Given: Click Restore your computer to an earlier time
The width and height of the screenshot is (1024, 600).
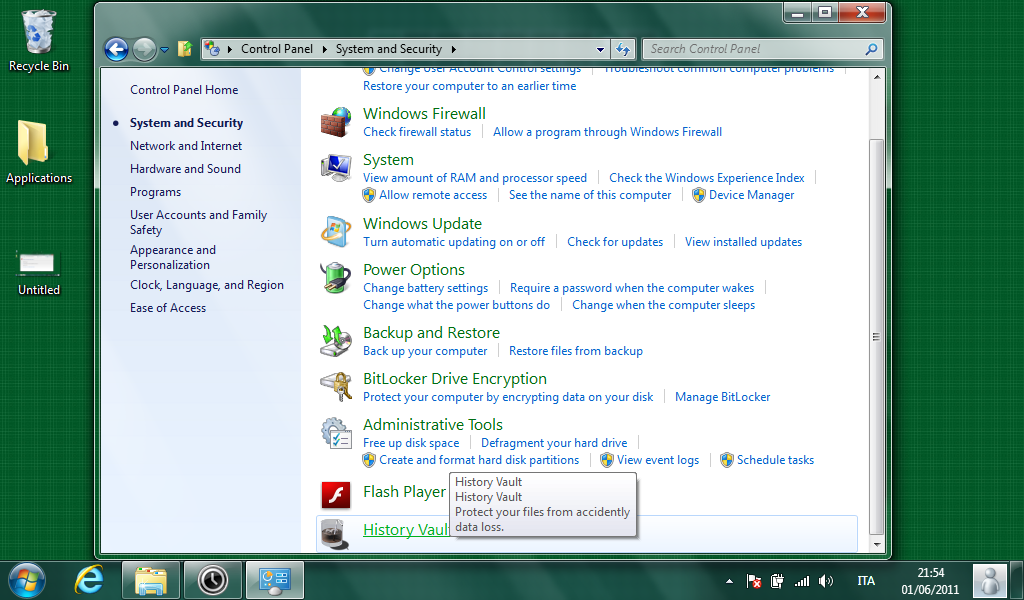Looking at the screenshot, I should pos(470,86).
